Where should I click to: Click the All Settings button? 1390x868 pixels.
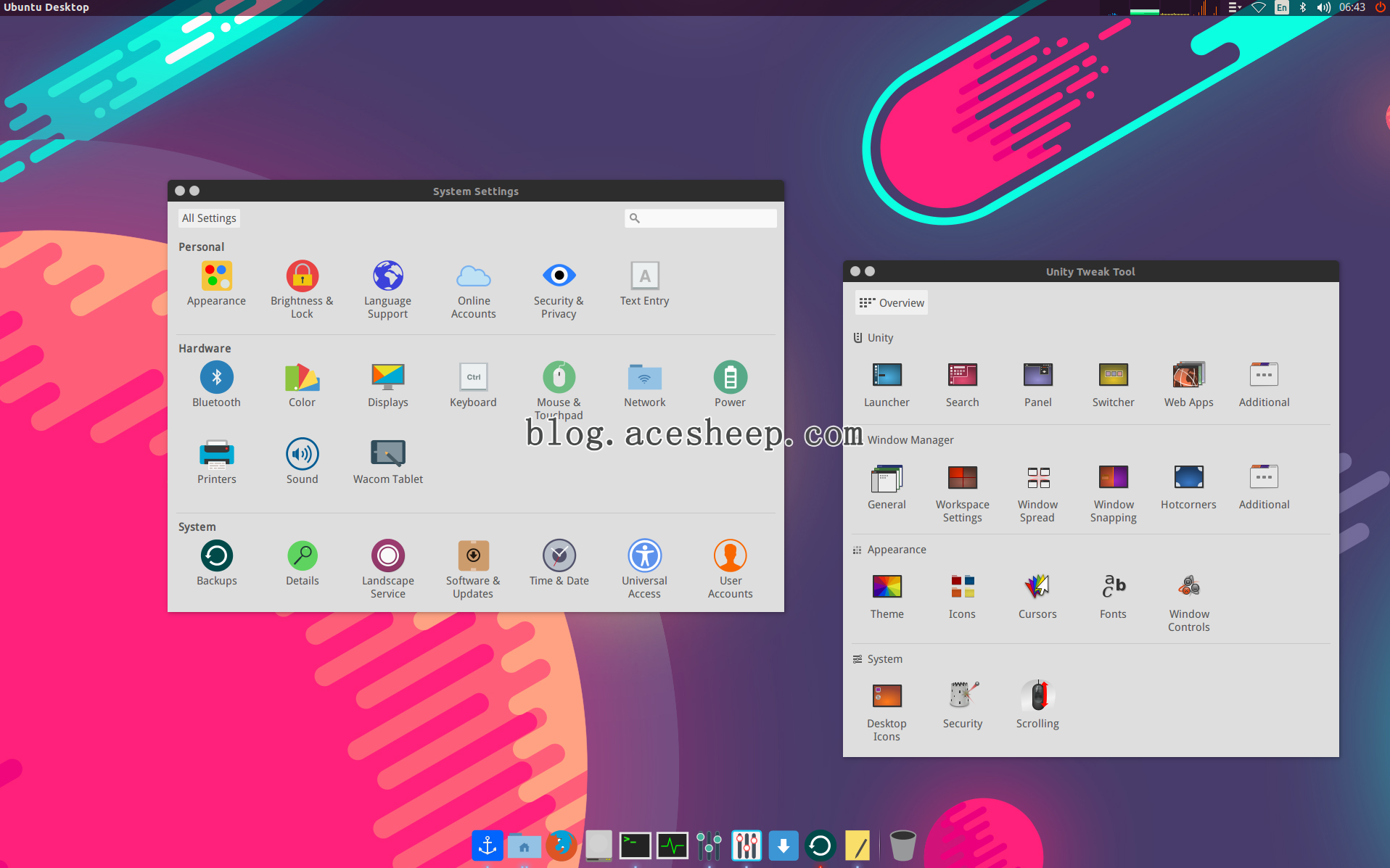coord(209,218)
